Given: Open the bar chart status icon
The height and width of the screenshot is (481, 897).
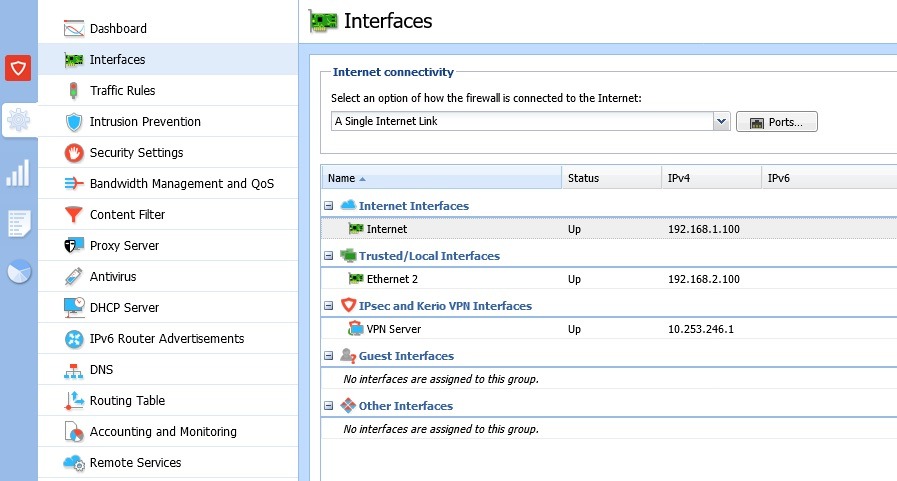Looking at the screenshot, I should click(x=18, y=174).
